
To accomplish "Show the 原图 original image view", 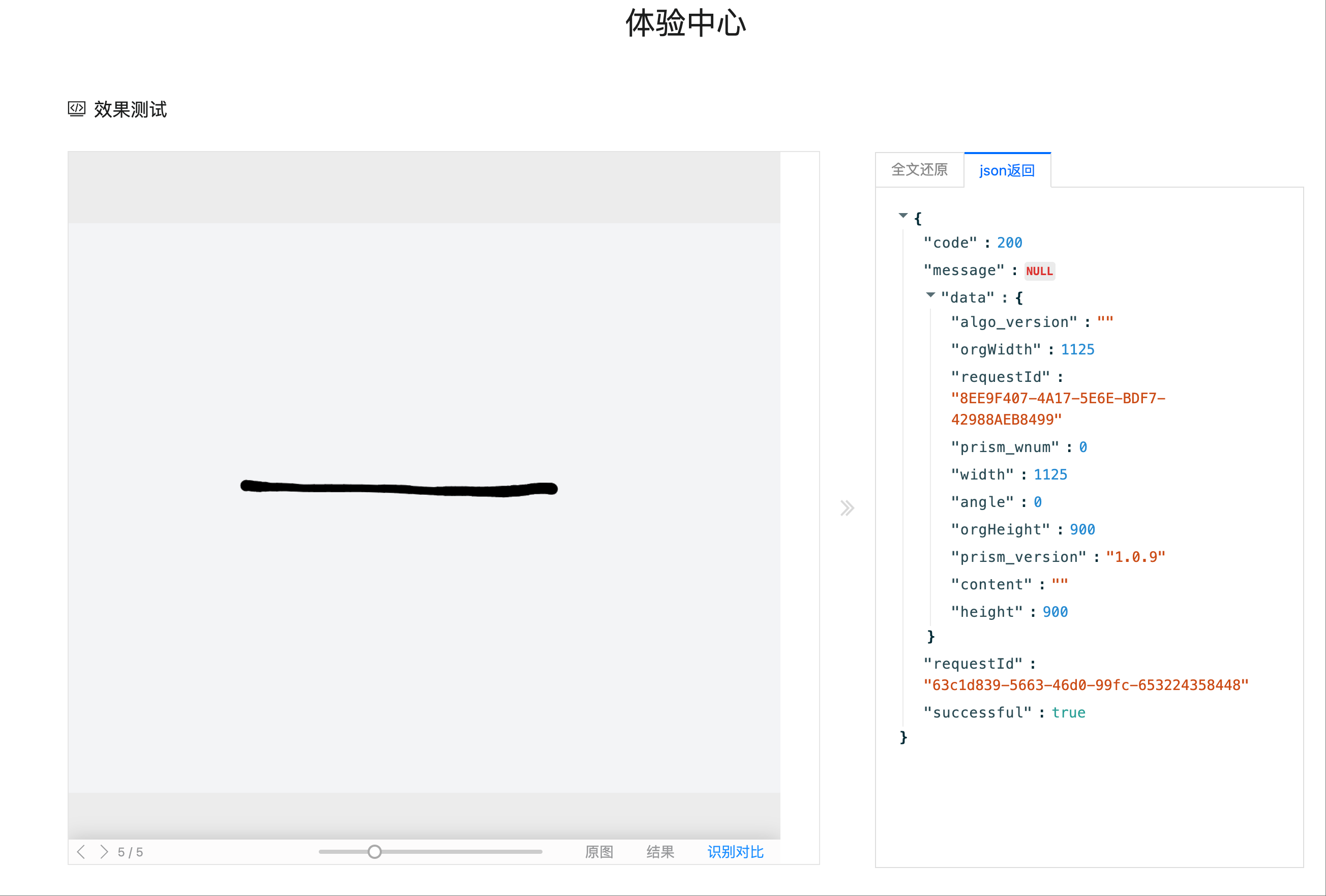I will pyautogui.click(x=598, y=852).
